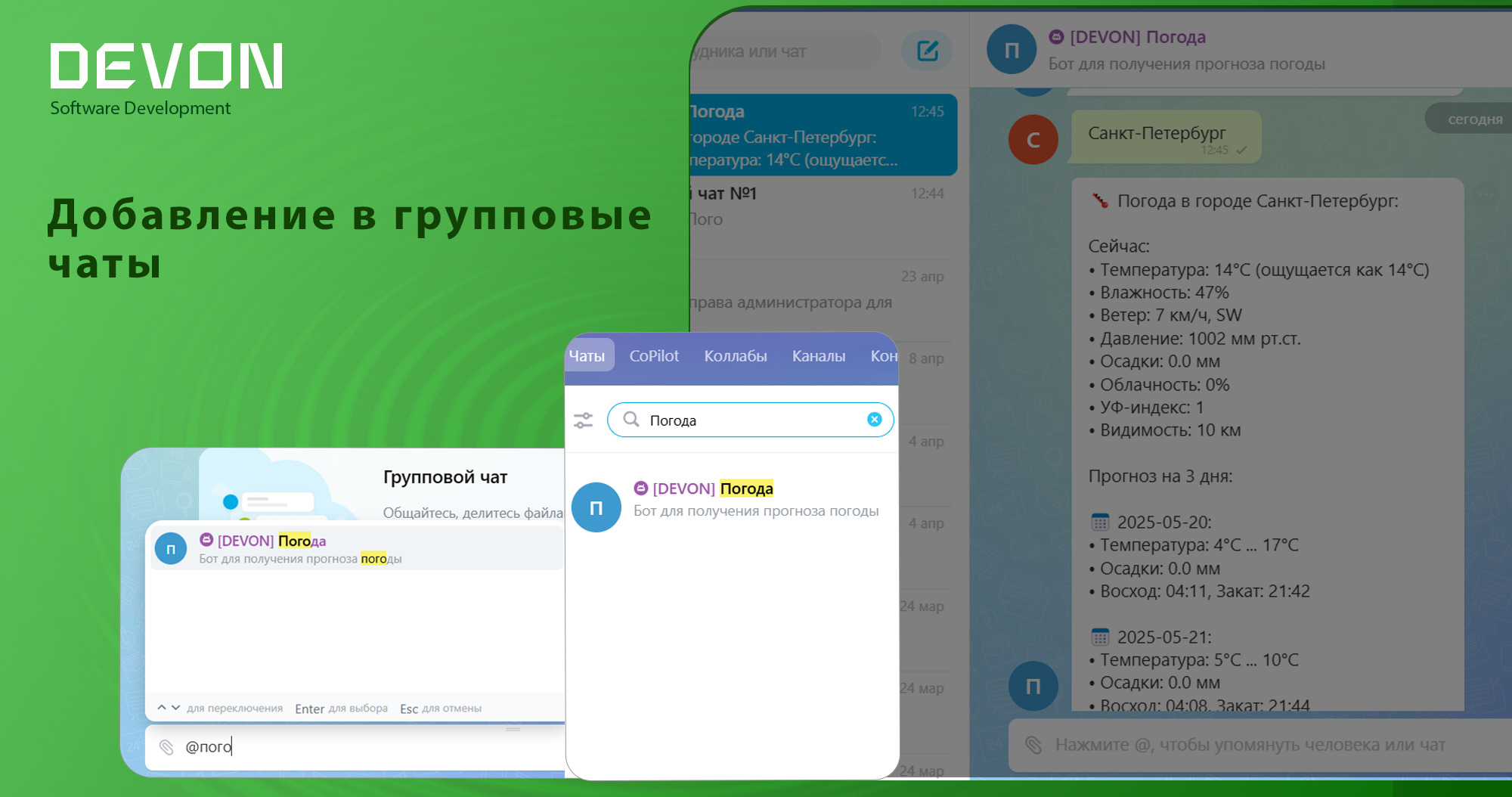Click the calendar icon beside 2025-05-21

(x=1100, y=637)
